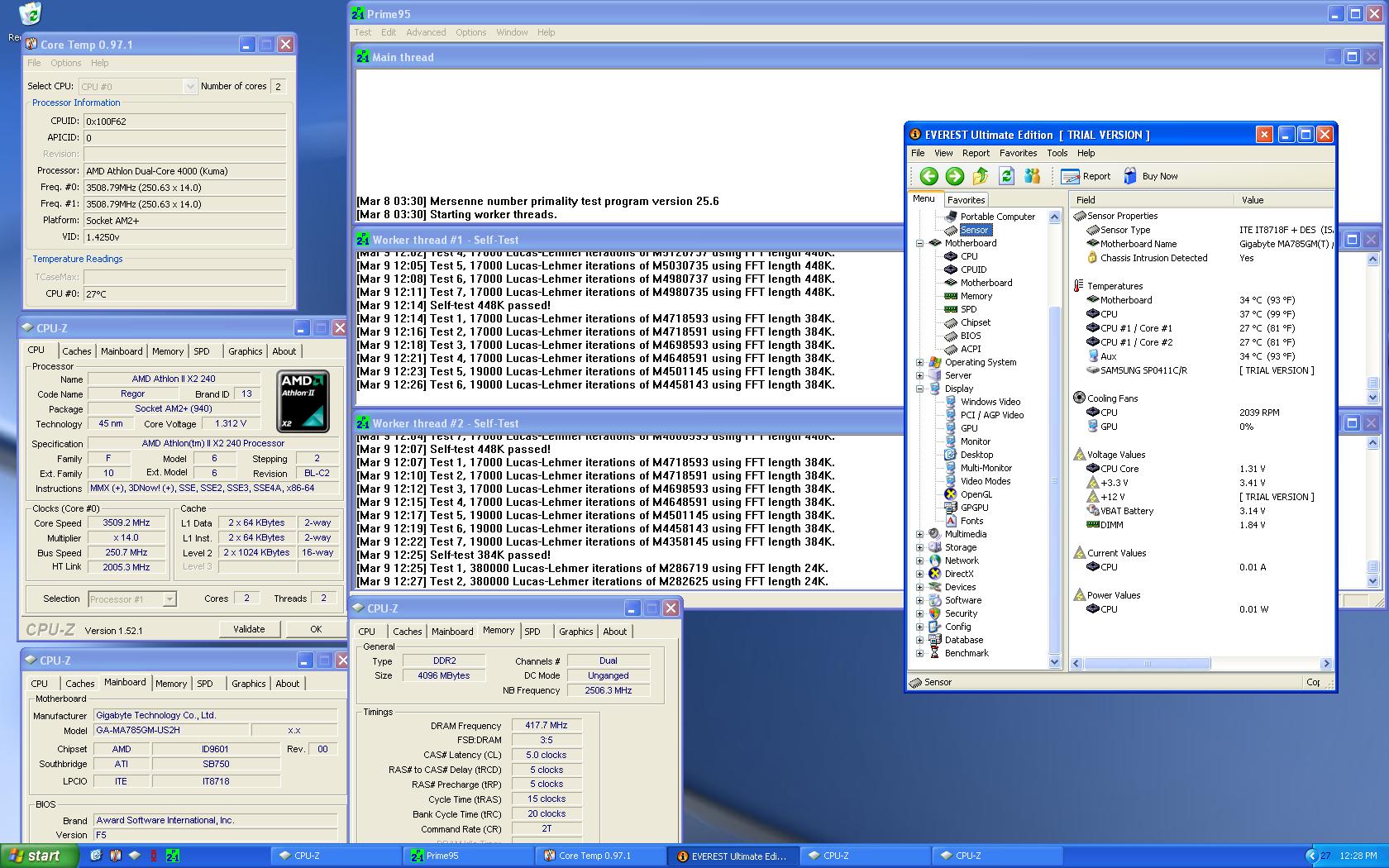This screenshot has width=1389, height=868.
Task: Open the Tools menu in EVEREST
Action: tap(1057, 153)
